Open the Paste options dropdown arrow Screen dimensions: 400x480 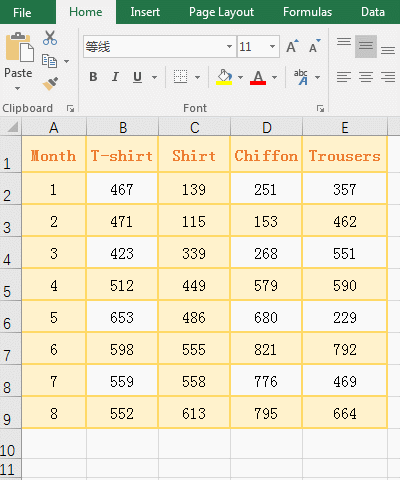pyautogui.click(x=17, y=88)
